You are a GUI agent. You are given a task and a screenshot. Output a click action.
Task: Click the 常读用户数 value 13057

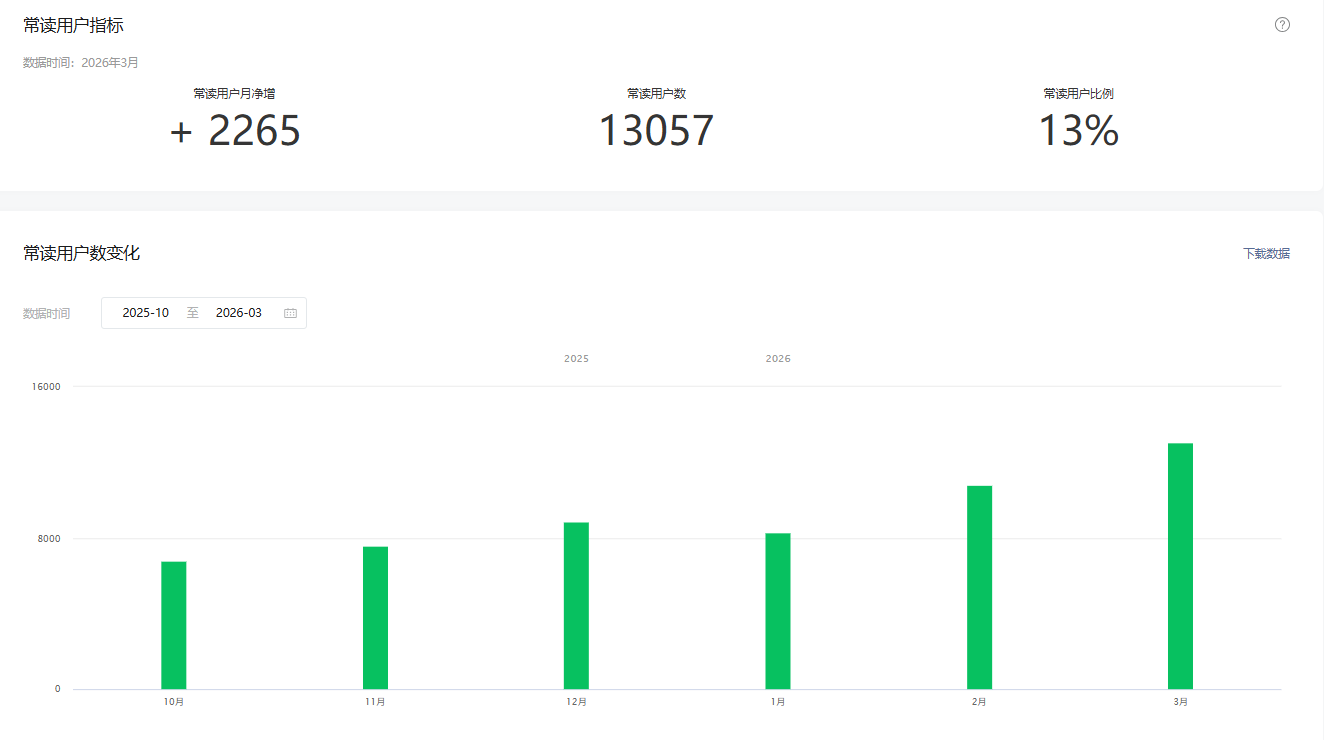[x=656, y=131]
